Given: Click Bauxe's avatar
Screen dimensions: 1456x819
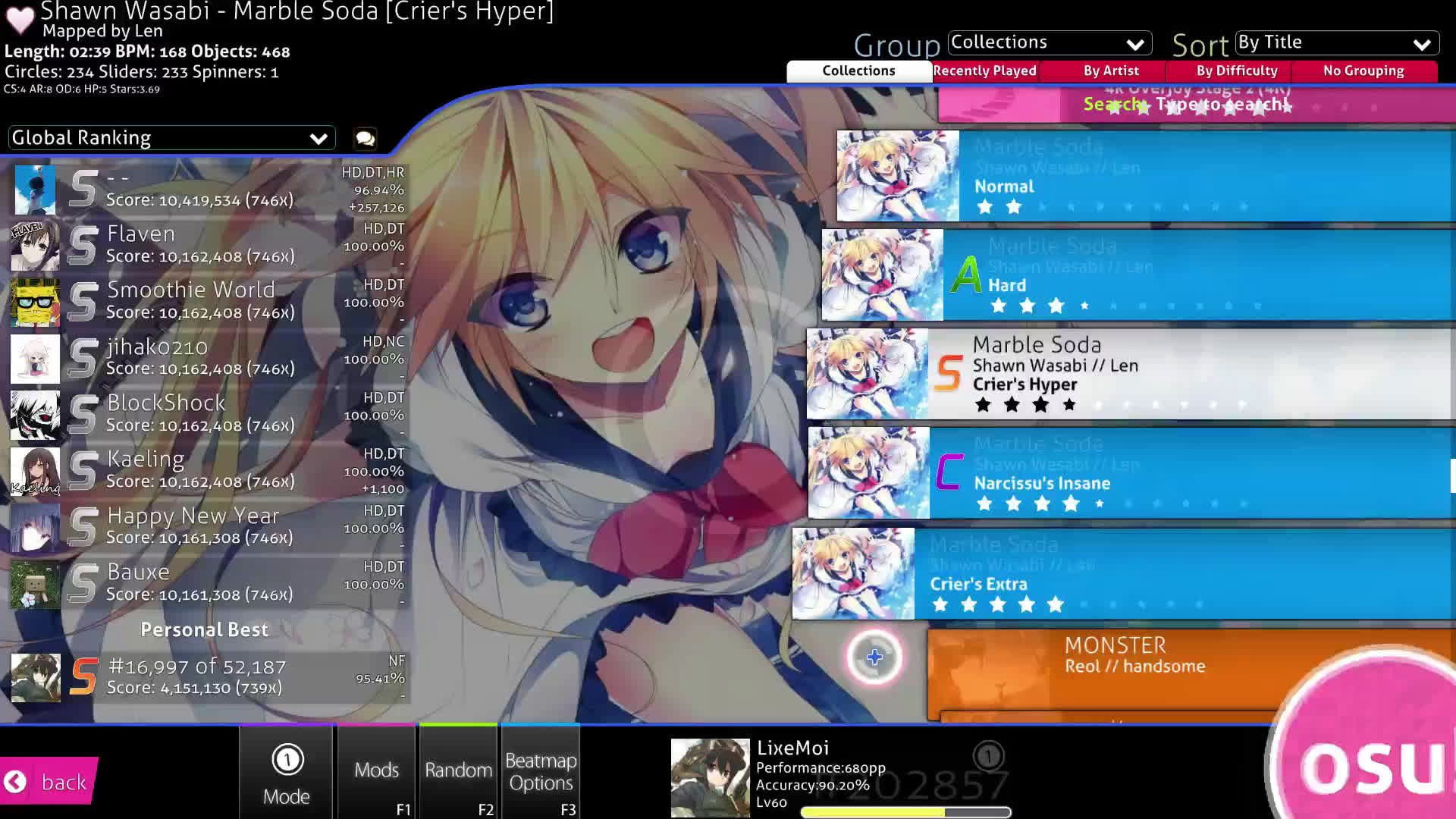Looking at the screenshot, I should pos(35,584).
